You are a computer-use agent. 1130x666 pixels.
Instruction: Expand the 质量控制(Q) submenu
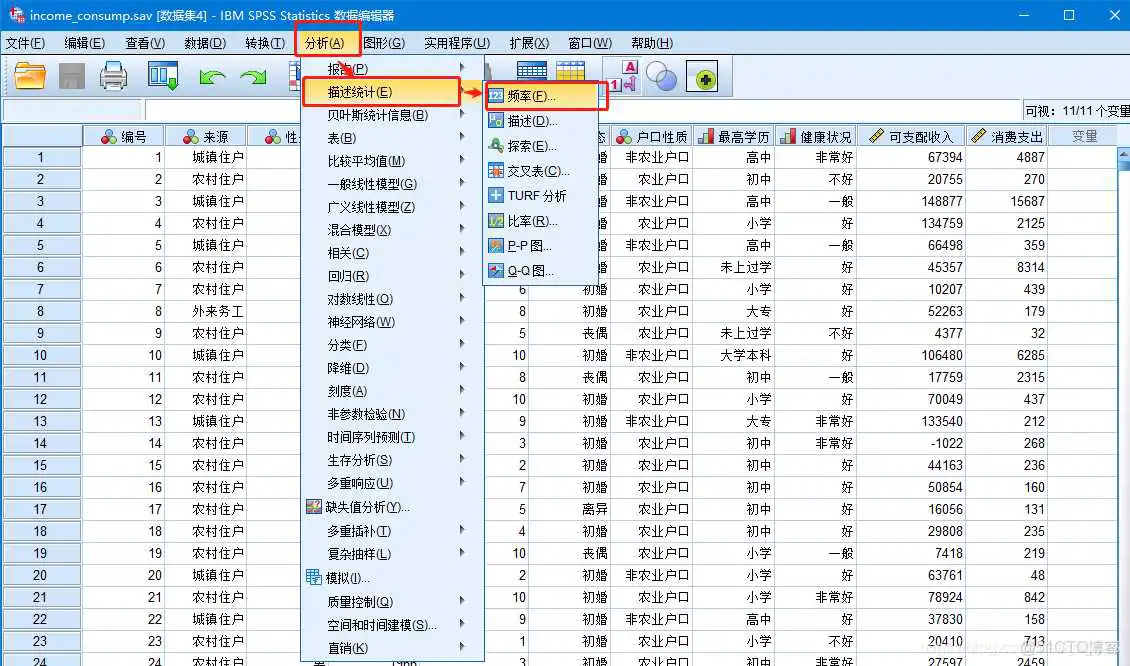(x=391, y=602)
